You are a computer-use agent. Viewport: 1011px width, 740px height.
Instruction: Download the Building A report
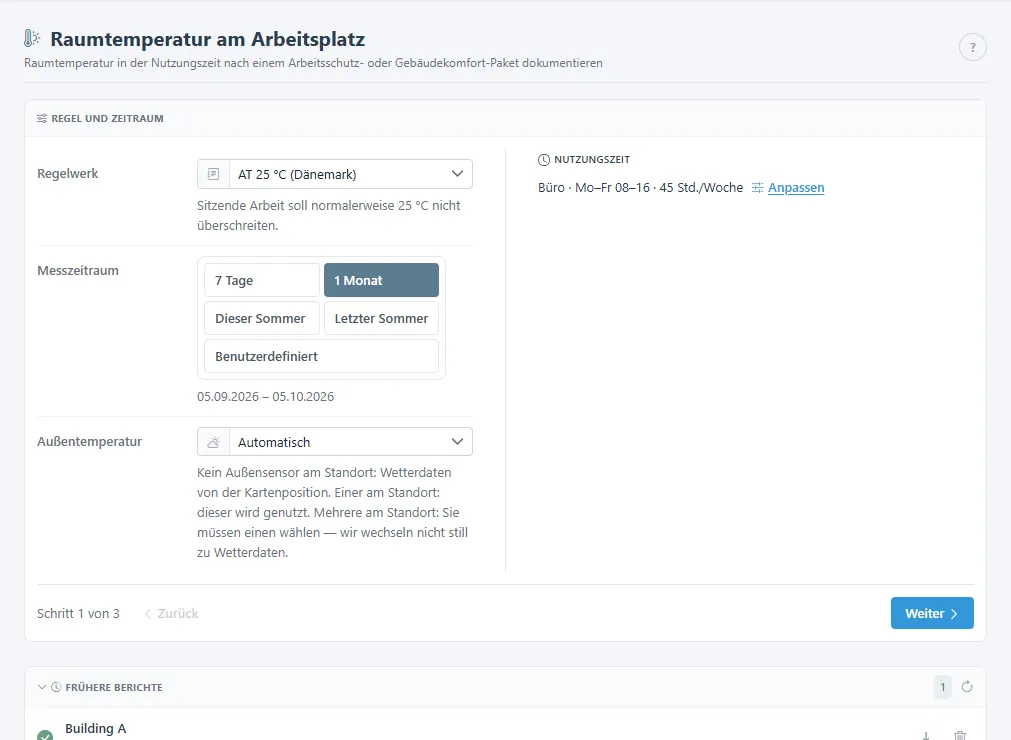tap(926, 735)
